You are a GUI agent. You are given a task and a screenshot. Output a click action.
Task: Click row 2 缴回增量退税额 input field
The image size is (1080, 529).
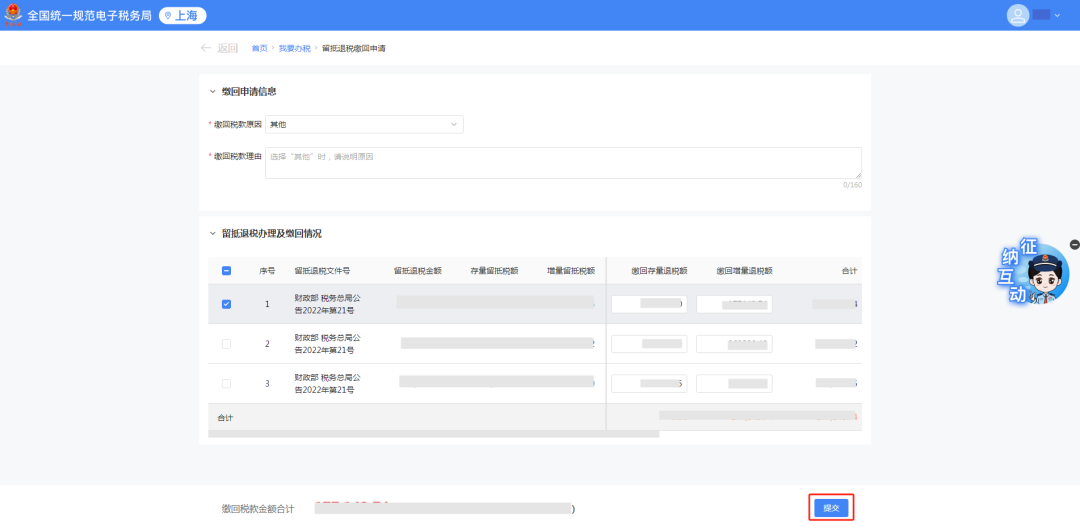pos(734,343)
